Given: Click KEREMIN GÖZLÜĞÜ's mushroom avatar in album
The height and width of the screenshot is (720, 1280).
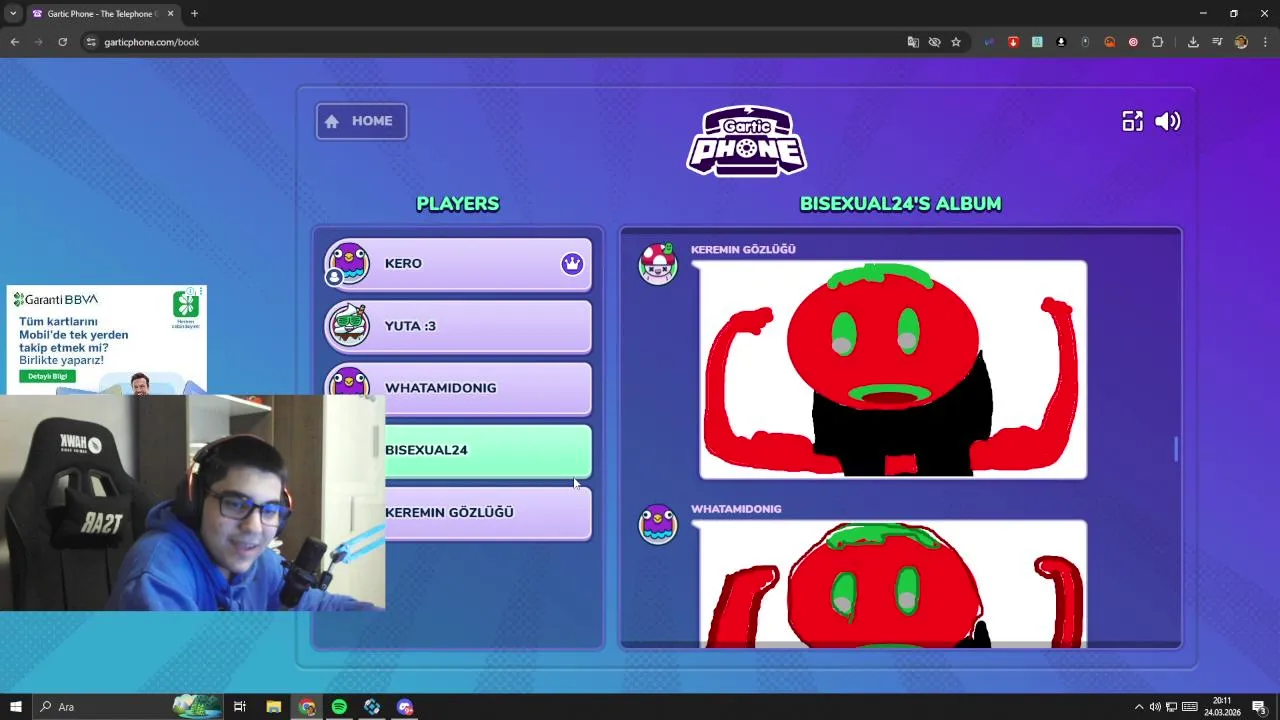Looking at the screenshot, I should (658, 264).
